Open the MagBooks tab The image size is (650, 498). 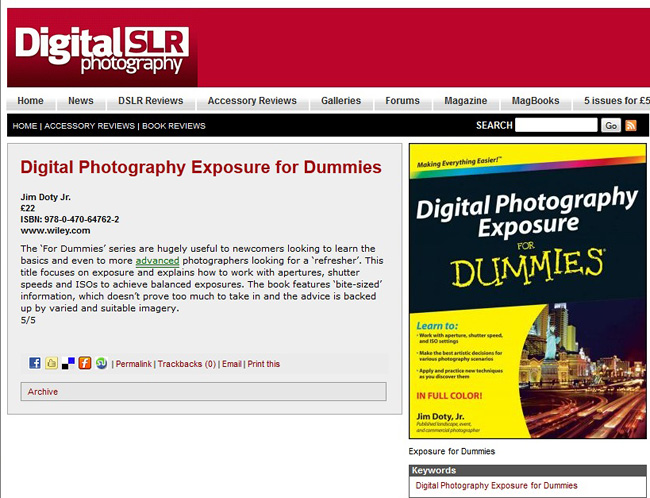535,101
